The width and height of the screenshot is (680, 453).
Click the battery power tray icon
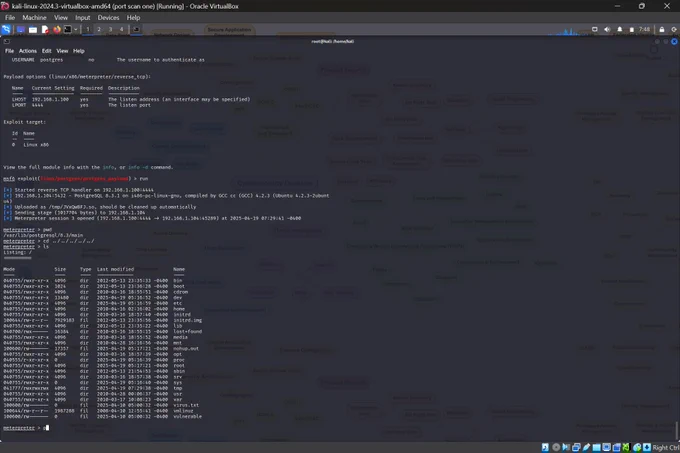tap(631, 29)
